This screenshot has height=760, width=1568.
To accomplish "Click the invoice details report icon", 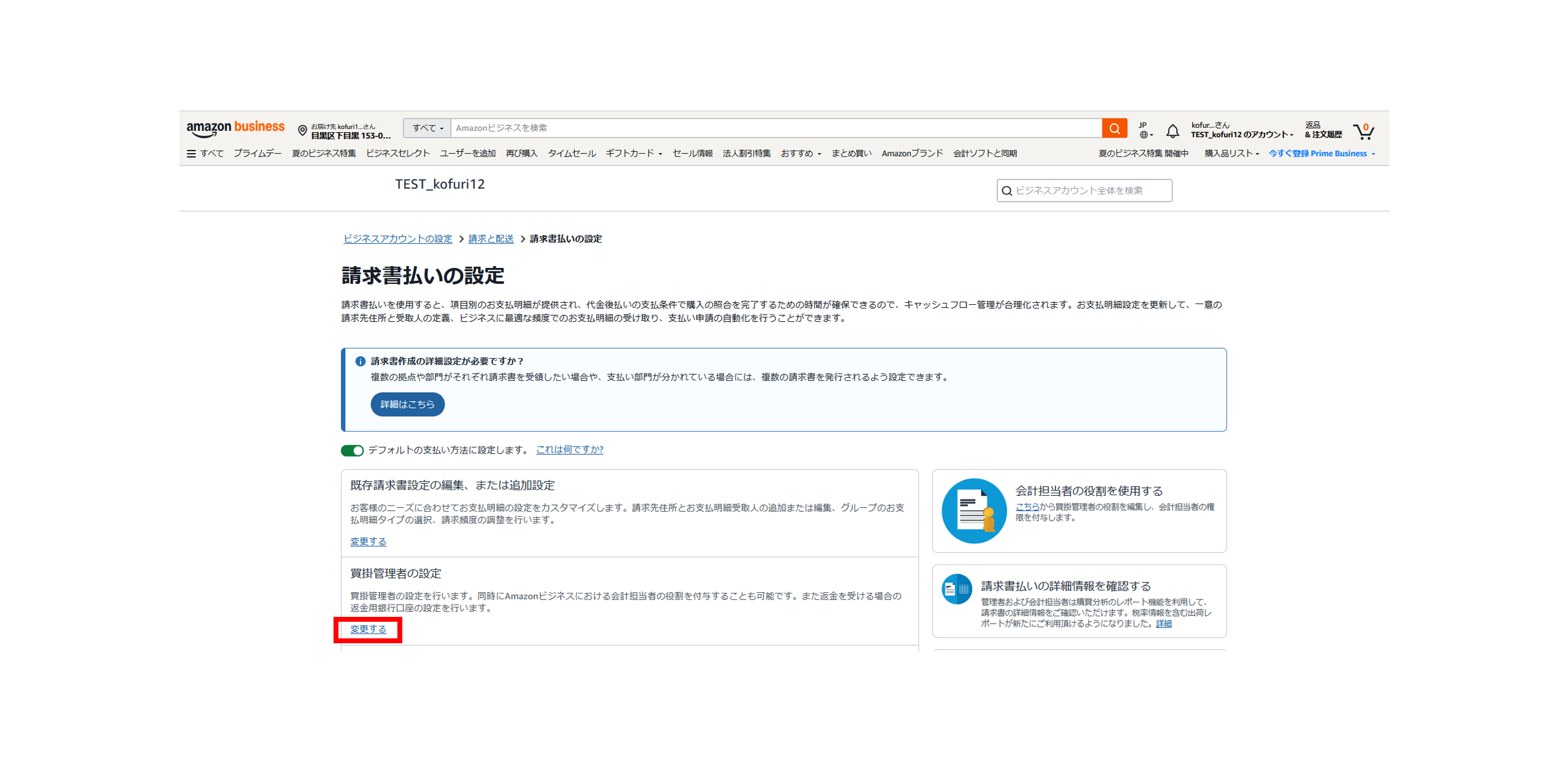I will [956, 589].
